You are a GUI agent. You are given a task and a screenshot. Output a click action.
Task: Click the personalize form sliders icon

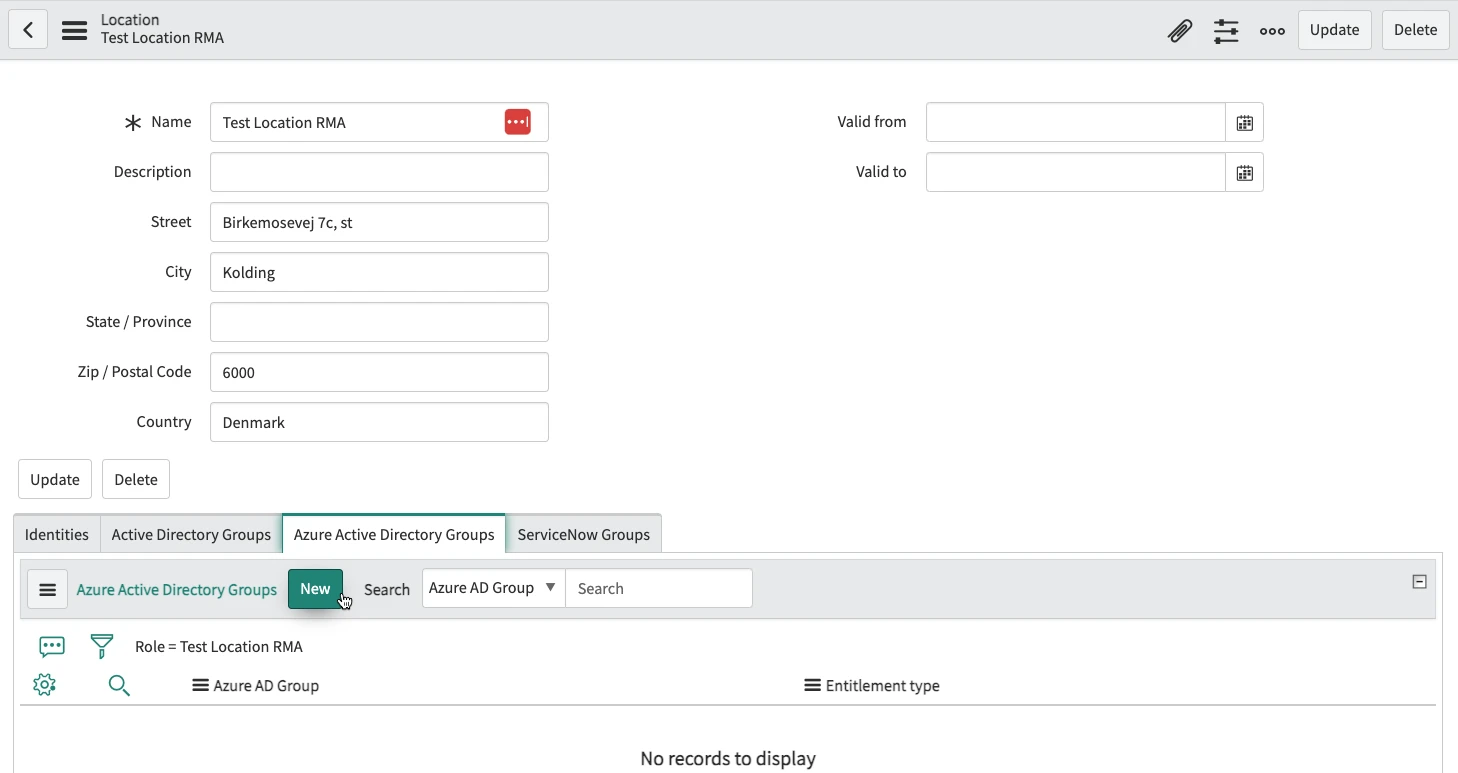(1226, 30)
